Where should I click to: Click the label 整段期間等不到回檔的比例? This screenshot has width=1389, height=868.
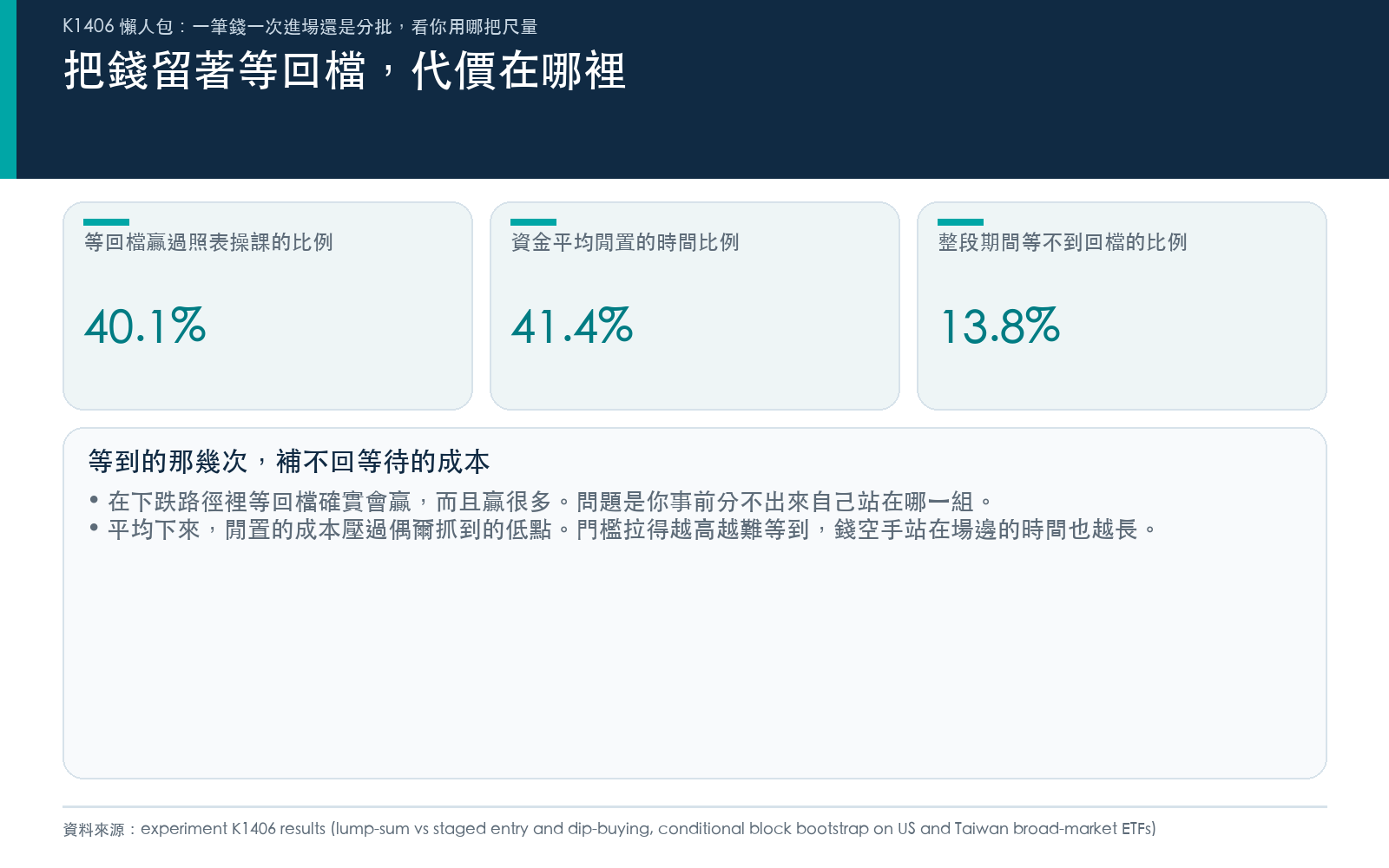1063,242
